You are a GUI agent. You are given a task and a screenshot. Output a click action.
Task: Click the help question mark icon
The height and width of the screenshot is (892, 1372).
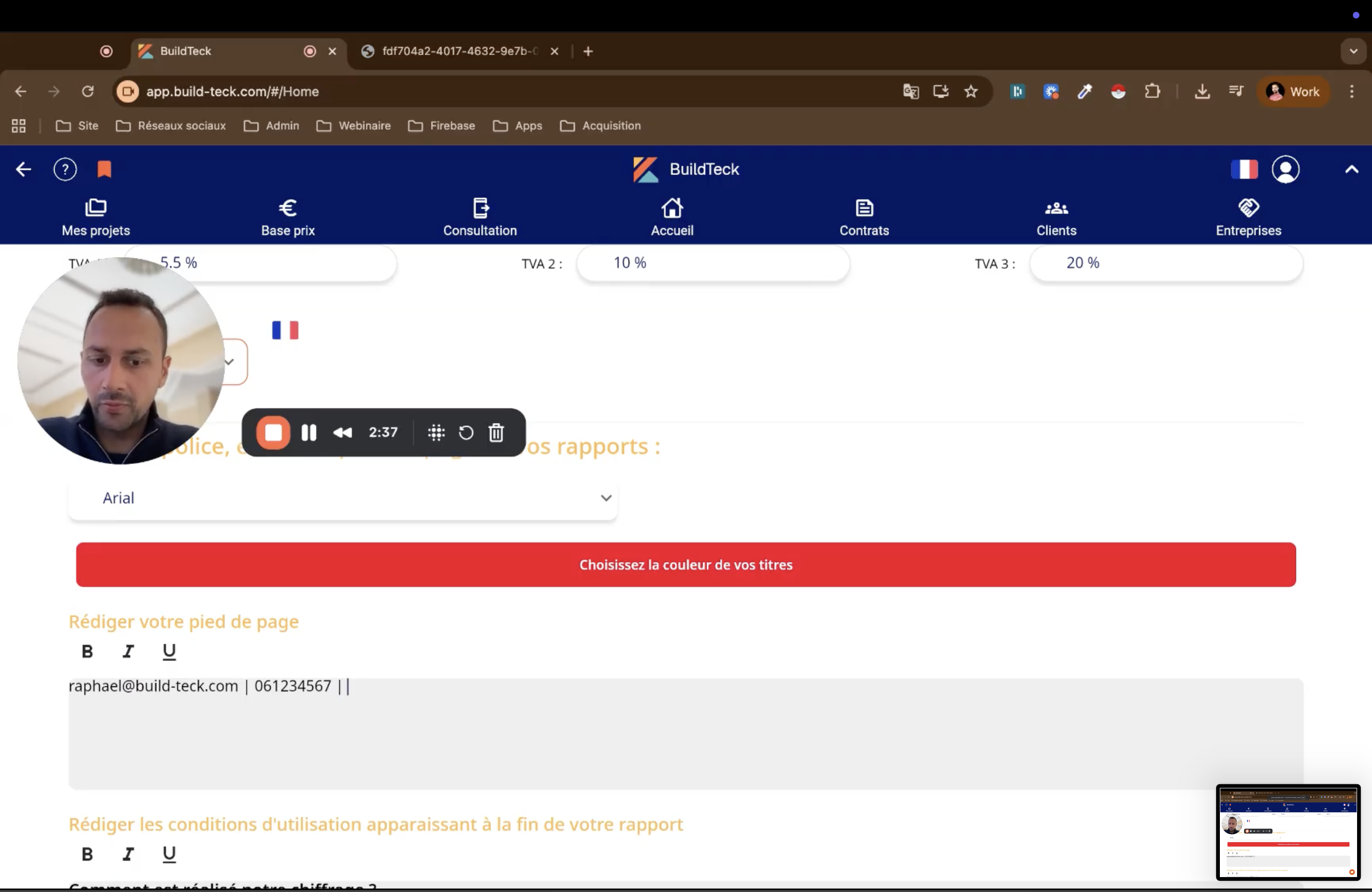[65, 169]
